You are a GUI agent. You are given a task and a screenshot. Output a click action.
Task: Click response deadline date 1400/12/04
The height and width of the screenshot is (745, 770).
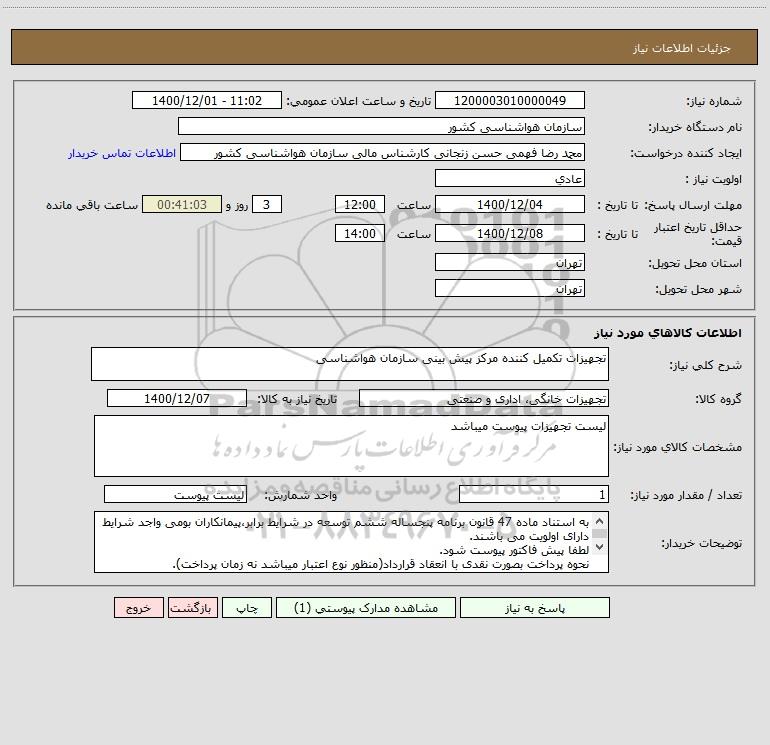coord(510,204)
